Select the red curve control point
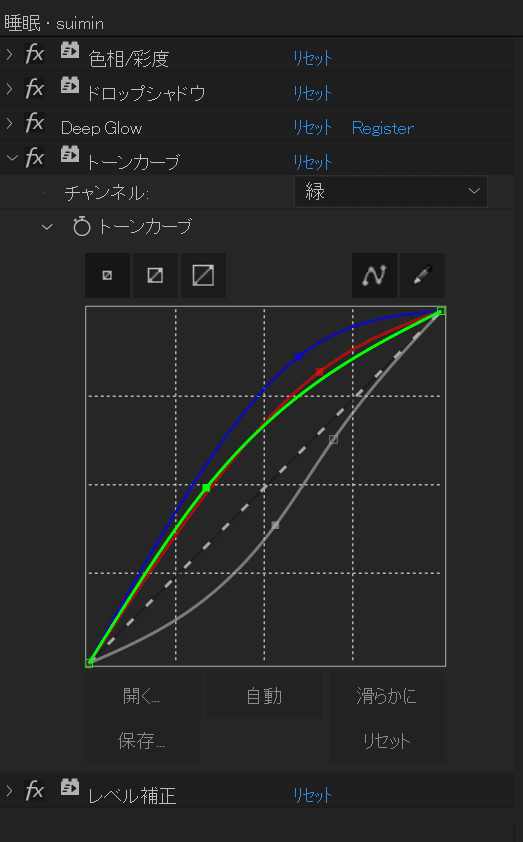 coord(319,372)
